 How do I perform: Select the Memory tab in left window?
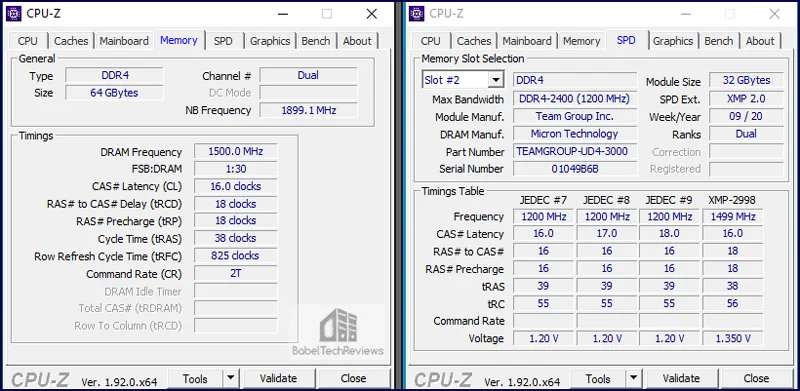click(x=179, y=40)
